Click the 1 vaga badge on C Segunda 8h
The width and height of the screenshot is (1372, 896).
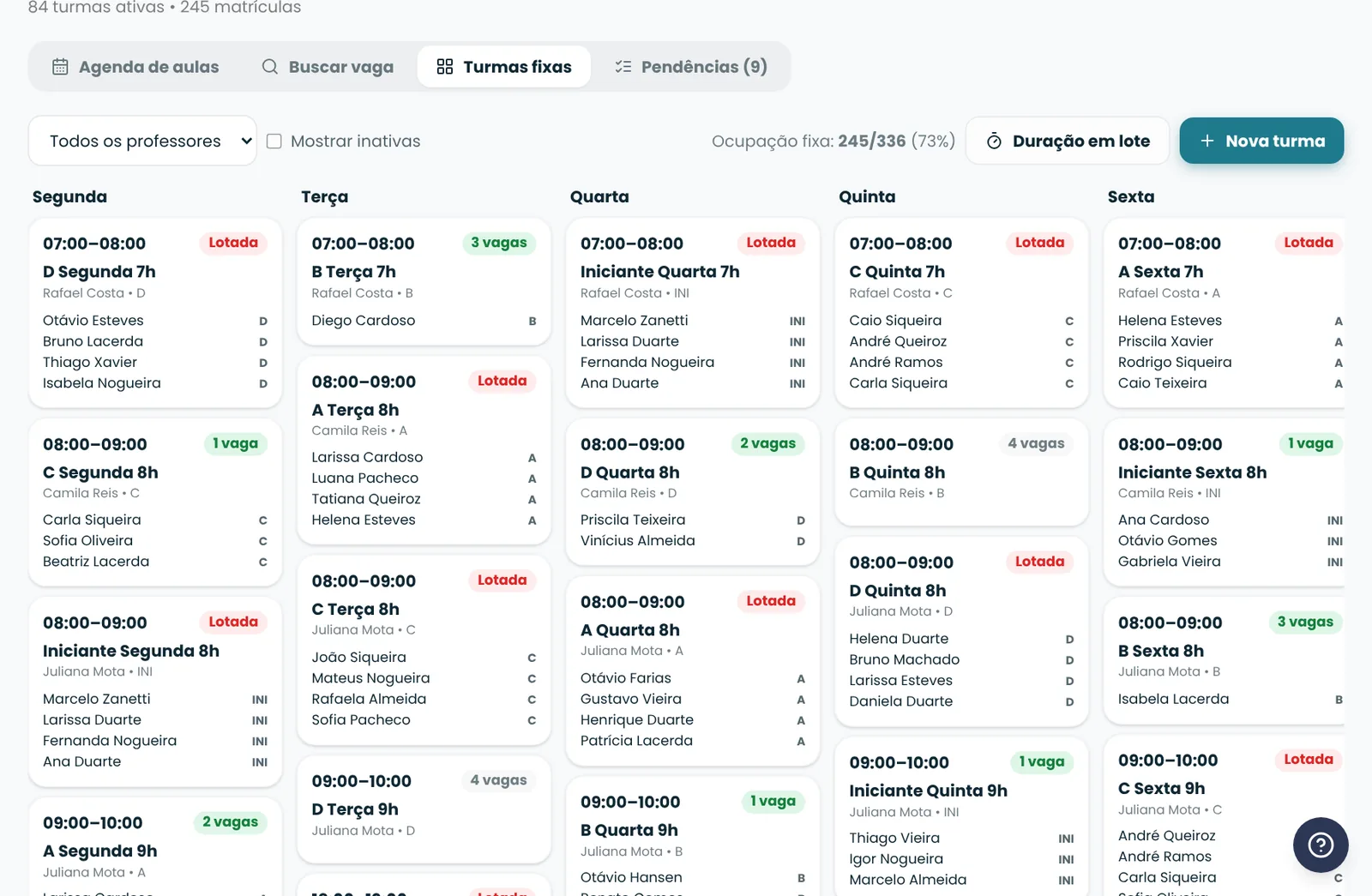[x=235, y=443]
